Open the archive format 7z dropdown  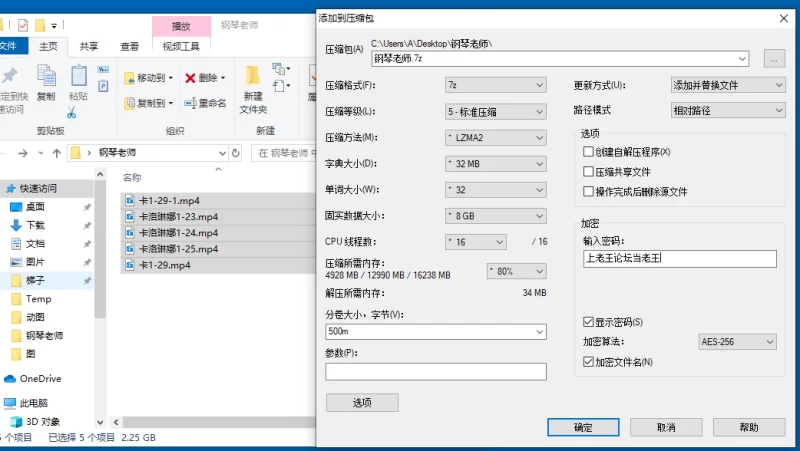495,85
